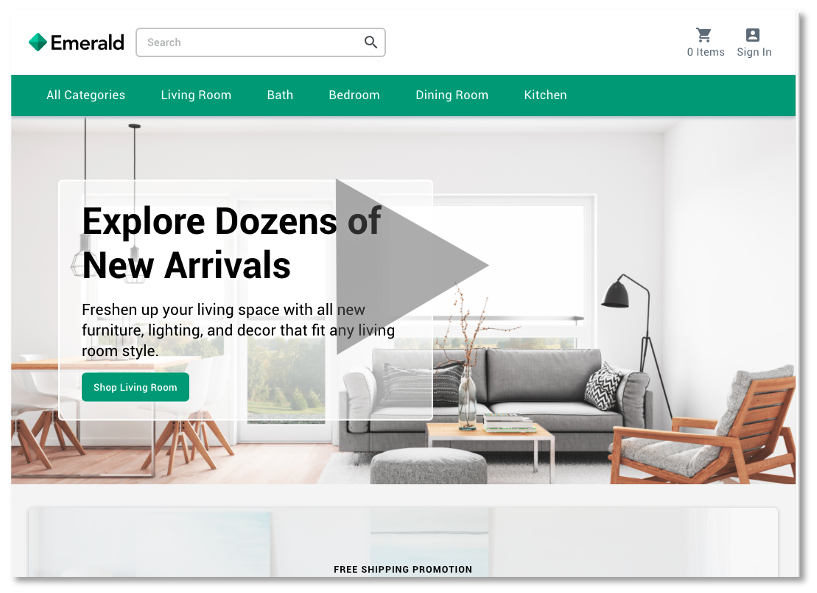This screenshot has width=817, height=593.
Task: Open the shopping cart icon
Action: coord(704,35)
